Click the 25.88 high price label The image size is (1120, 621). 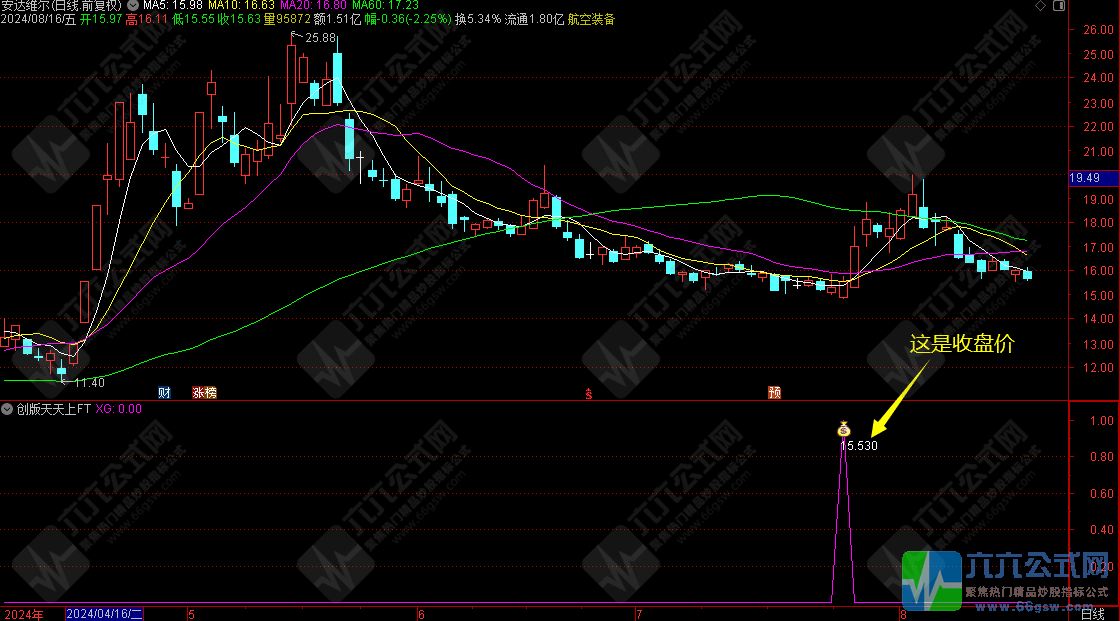coord(321,38)
